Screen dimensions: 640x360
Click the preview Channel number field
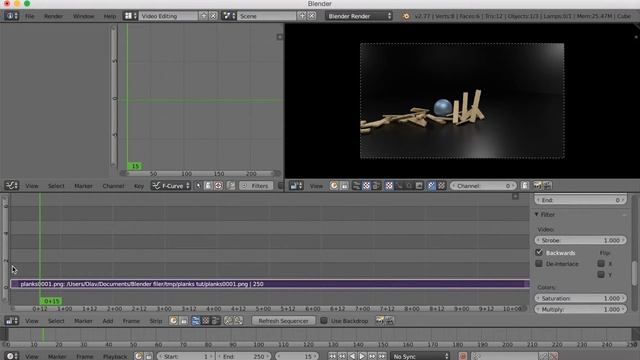pos(483,186)
